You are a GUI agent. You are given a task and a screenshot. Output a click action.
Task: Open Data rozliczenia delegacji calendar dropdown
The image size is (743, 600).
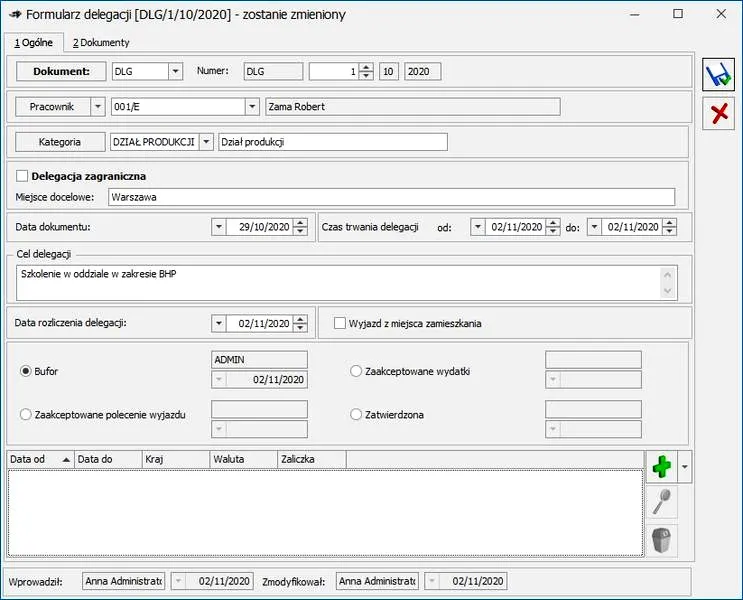218,324
